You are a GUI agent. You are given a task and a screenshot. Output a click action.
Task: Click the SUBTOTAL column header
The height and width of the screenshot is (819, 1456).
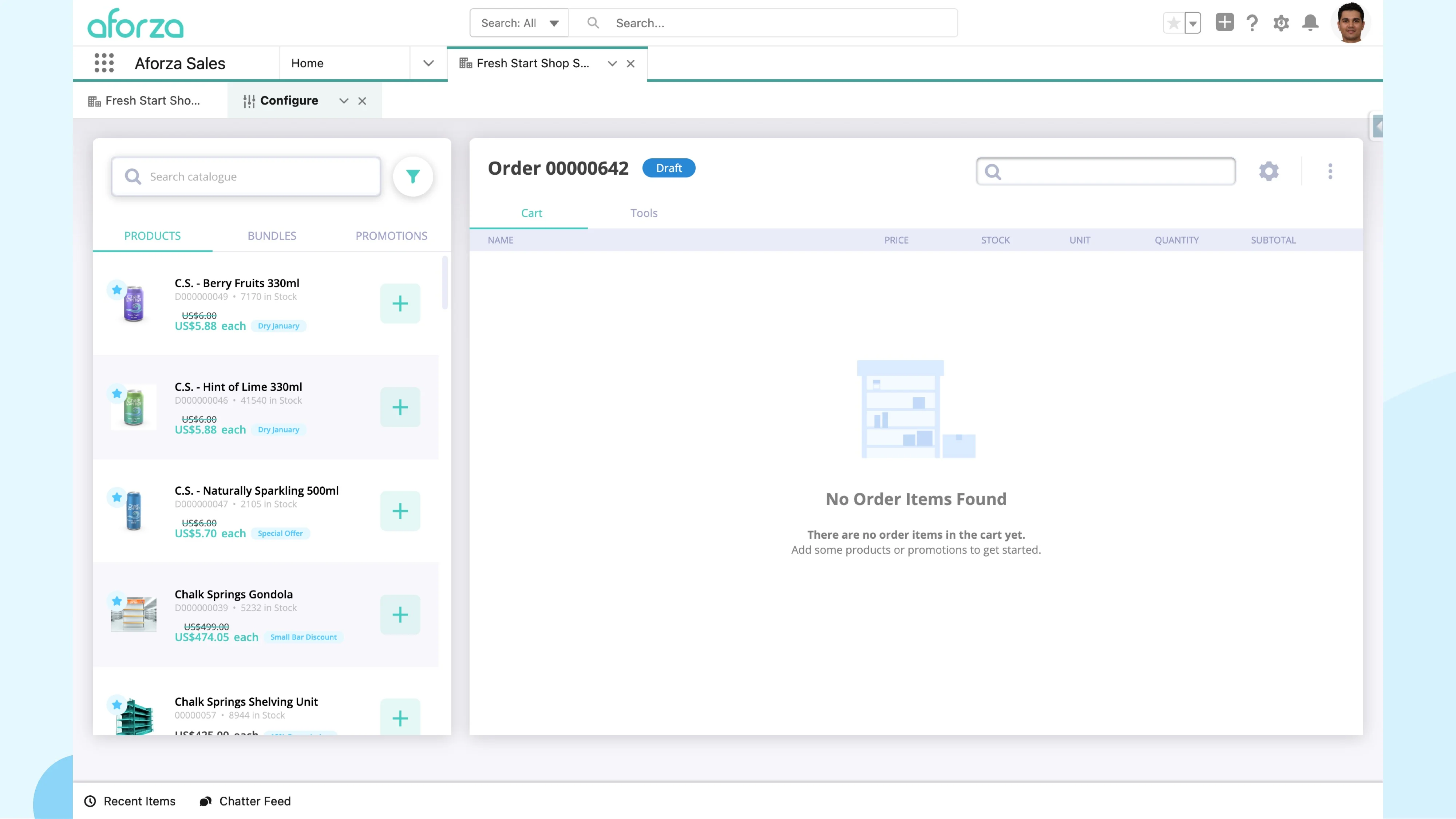(x=1273, y=240)
